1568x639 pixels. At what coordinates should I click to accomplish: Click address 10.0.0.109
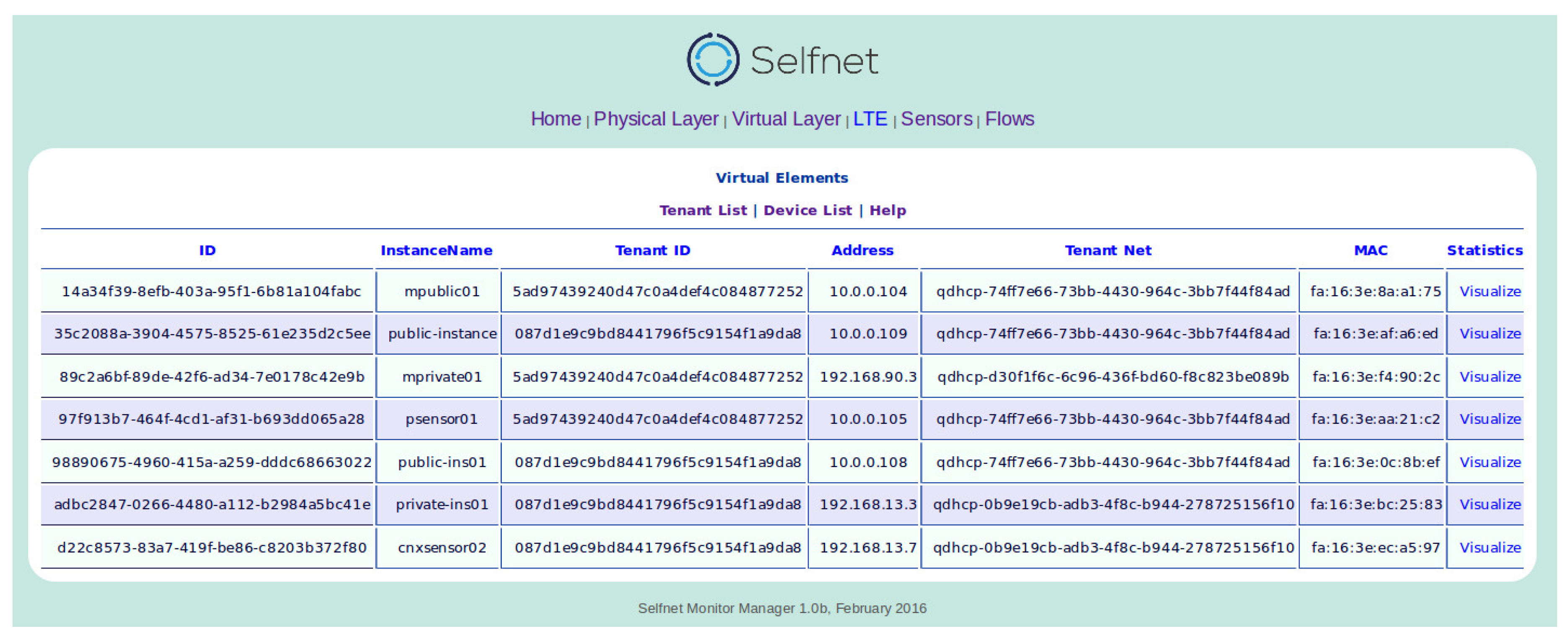pyautogui.click(x=868, y=333)
